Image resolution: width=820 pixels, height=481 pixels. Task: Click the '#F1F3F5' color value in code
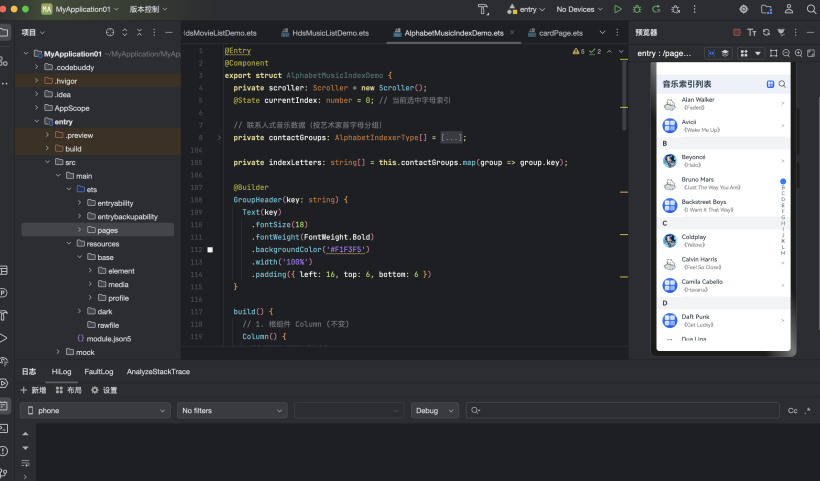pos(345,249)
